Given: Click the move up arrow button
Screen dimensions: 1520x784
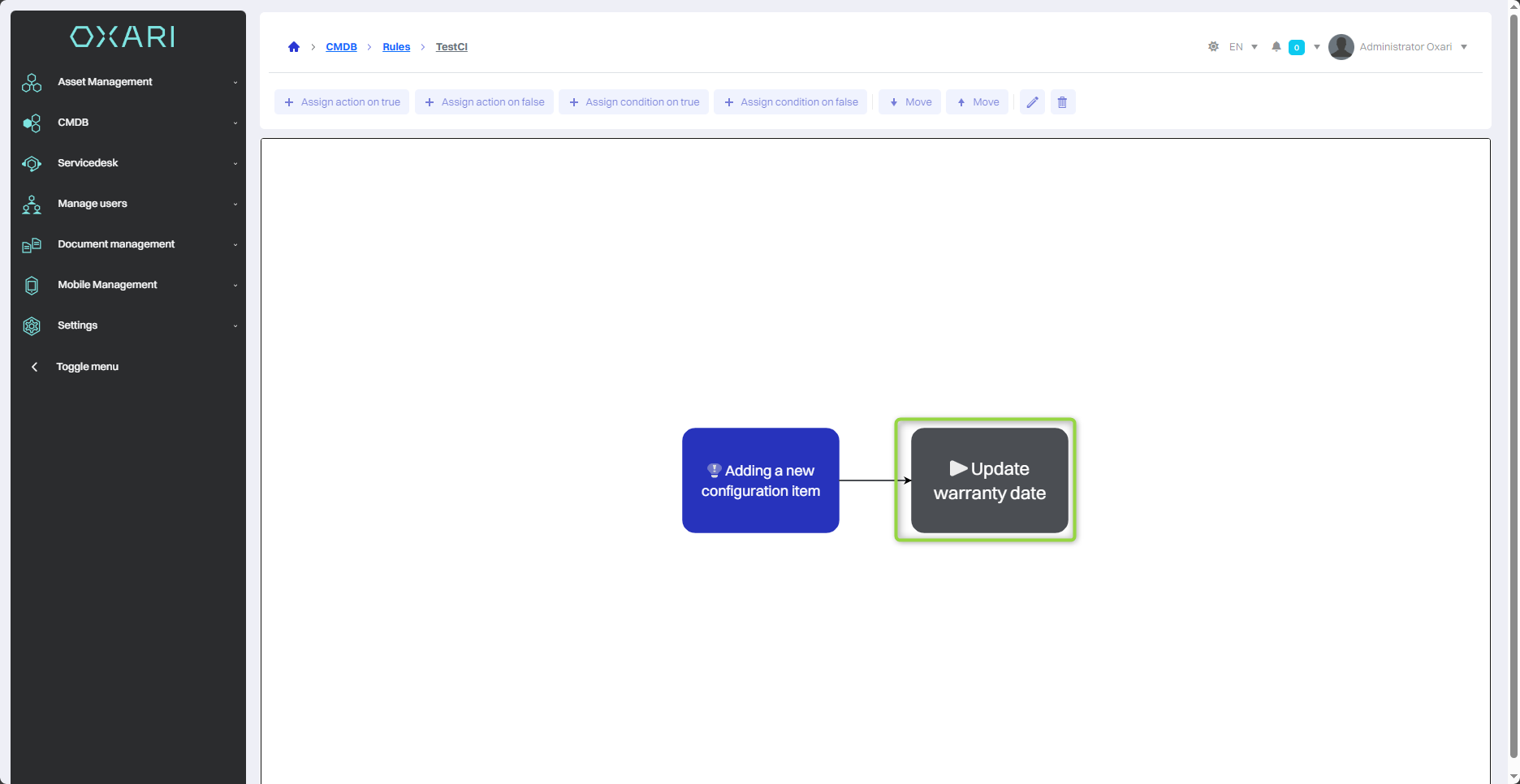Looking at the screenshot, I should 977,102.
